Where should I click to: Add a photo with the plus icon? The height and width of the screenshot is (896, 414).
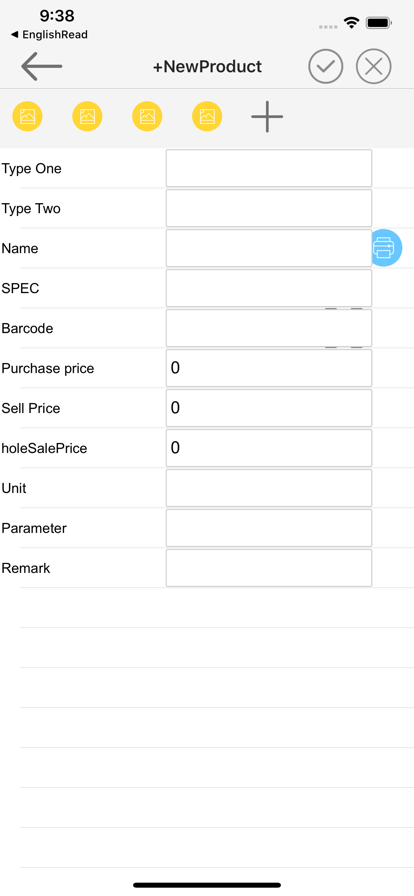(267, 117)
